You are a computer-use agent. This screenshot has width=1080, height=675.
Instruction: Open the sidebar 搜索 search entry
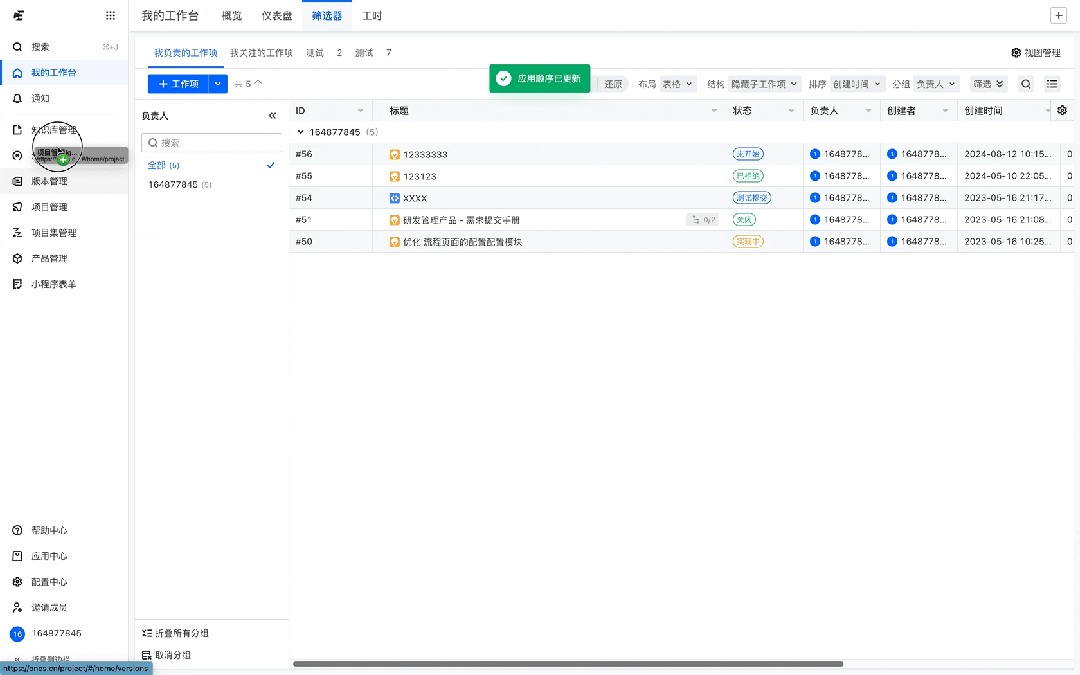tap(64, 47)
